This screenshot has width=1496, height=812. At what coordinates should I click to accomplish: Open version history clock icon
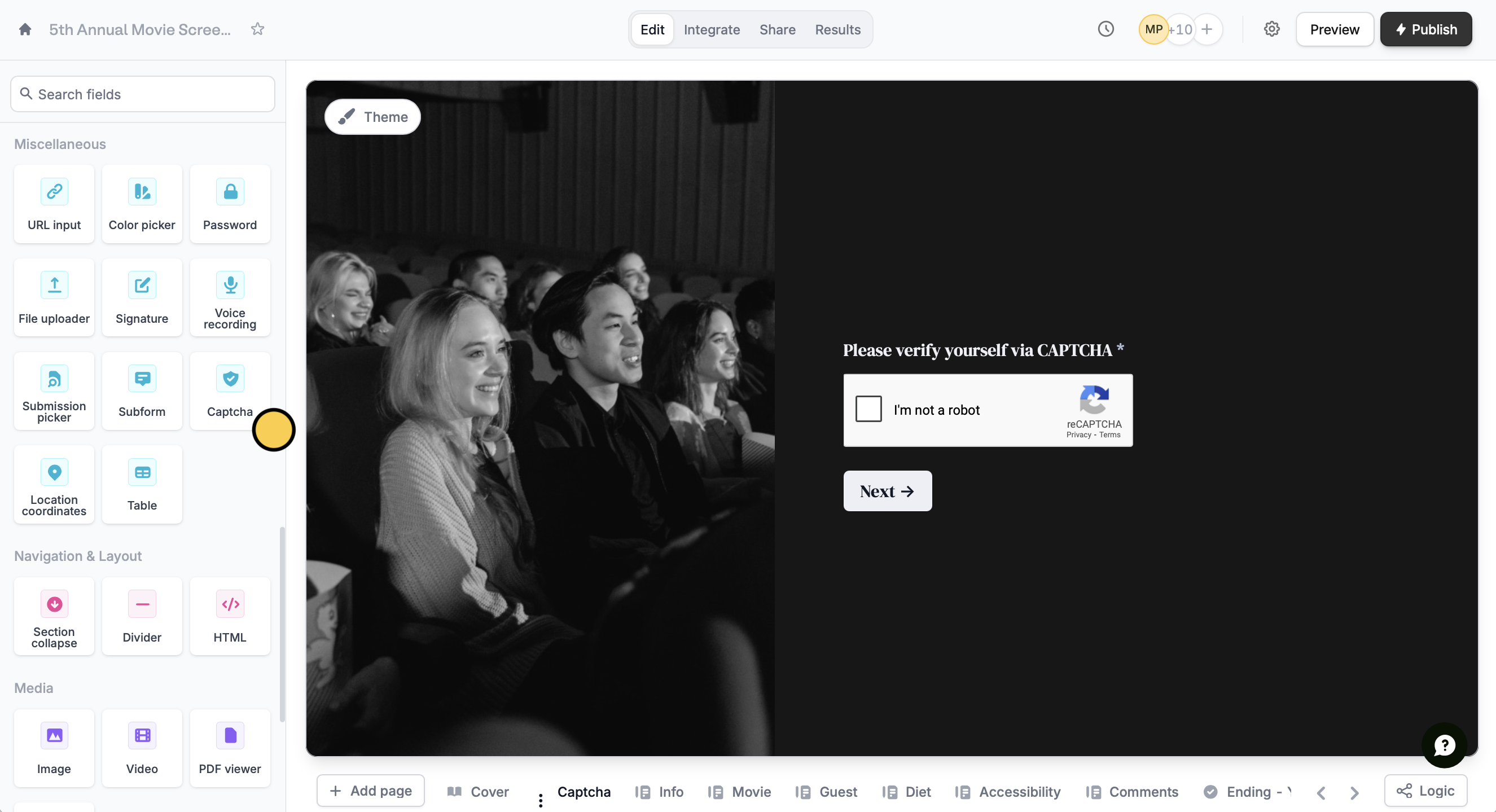coord(1105,29)
